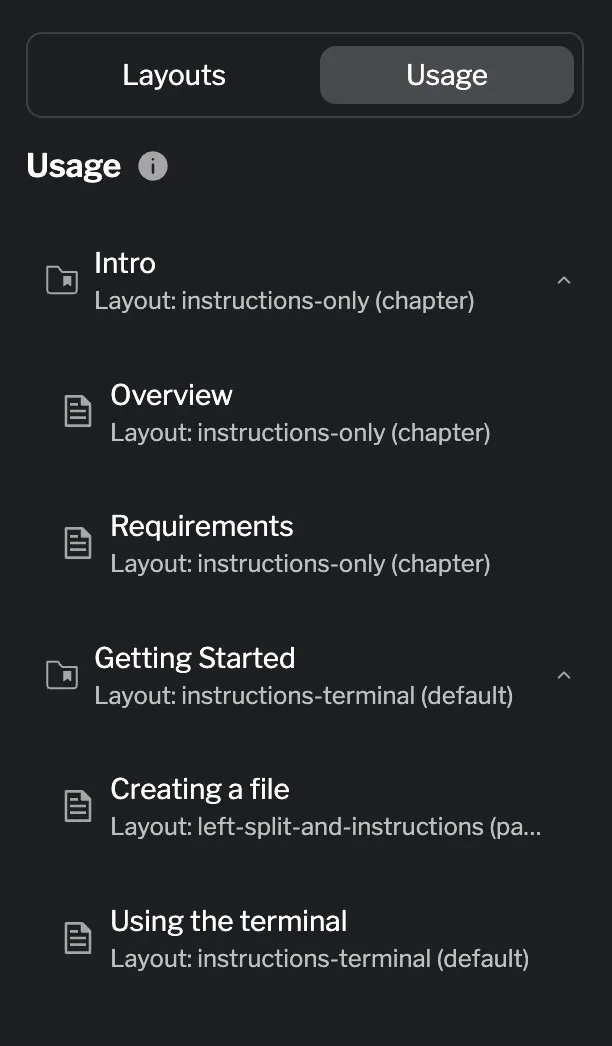Click the folder icon next to Getting Started
The height and width of the screenshot is (1046, 612).
(62, 673)
